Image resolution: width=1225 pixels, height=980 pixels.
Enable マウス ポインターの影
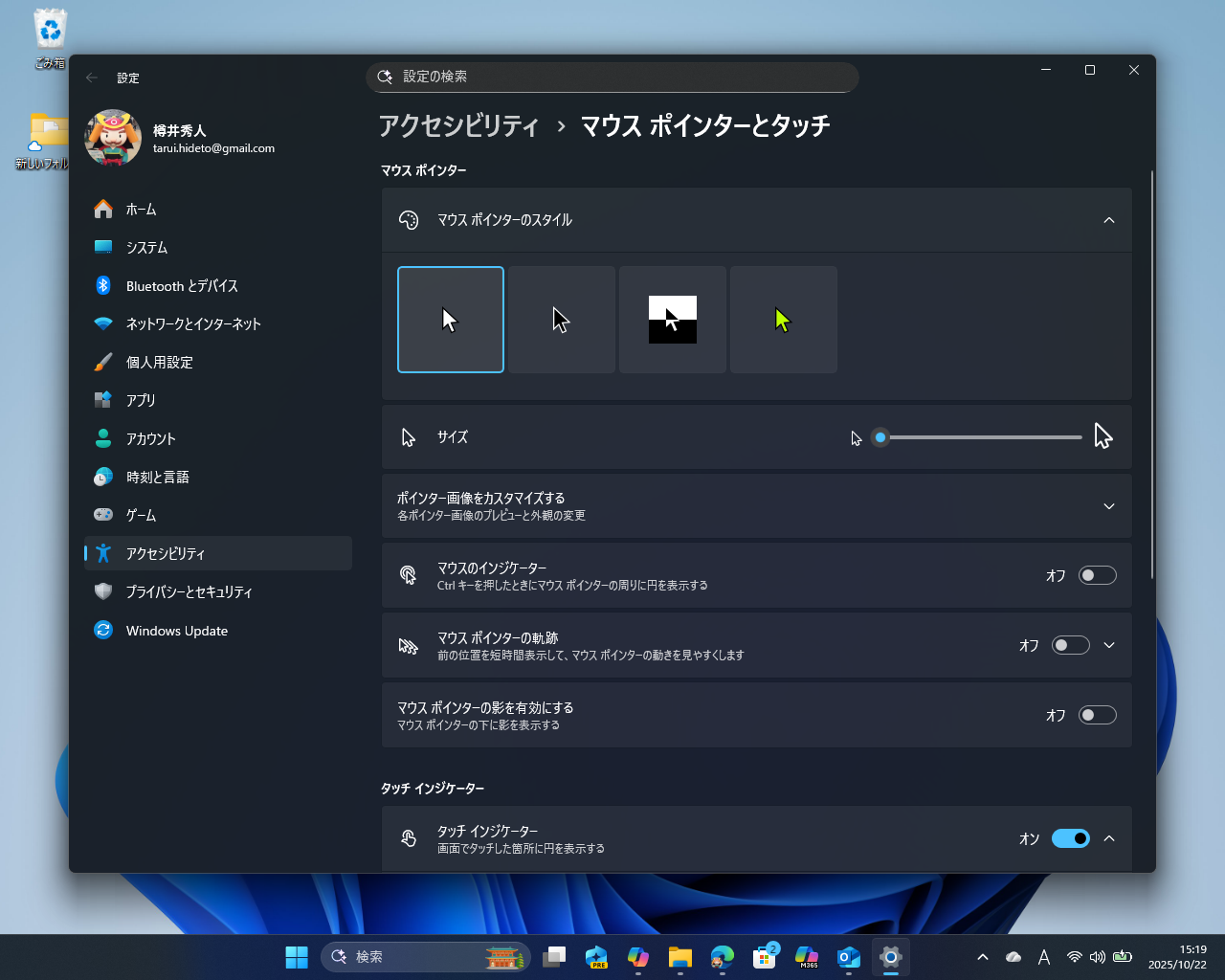click(x=1097, y=715)
